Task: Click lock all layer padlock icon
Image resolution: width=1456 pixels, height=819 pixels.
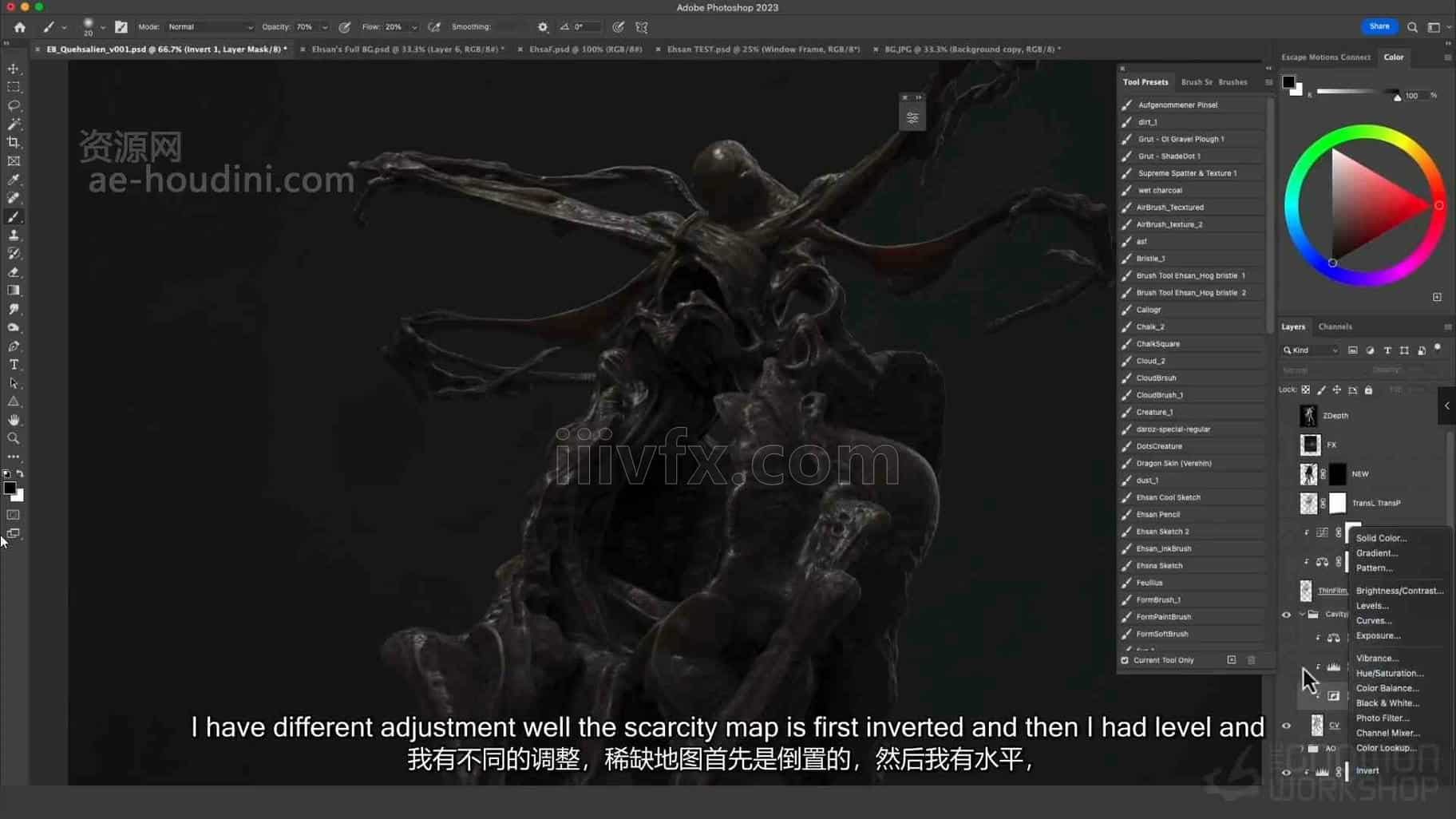Action: point(1368,390)
